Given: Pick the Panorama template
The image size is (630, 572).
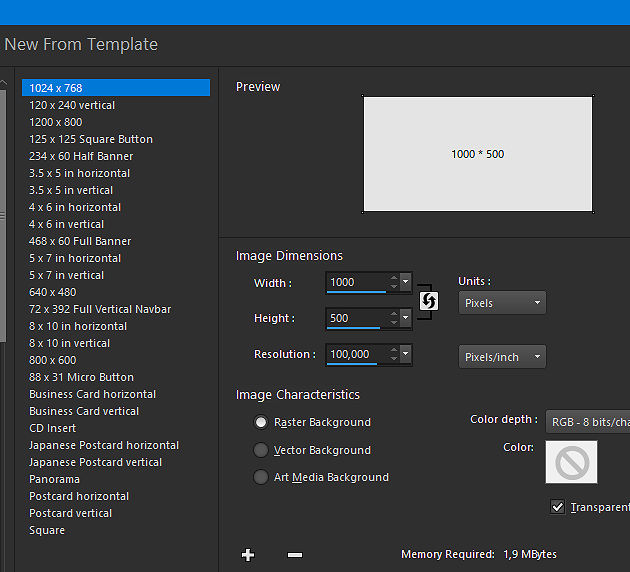Looking at the screenshot, I should coord(54,479).
